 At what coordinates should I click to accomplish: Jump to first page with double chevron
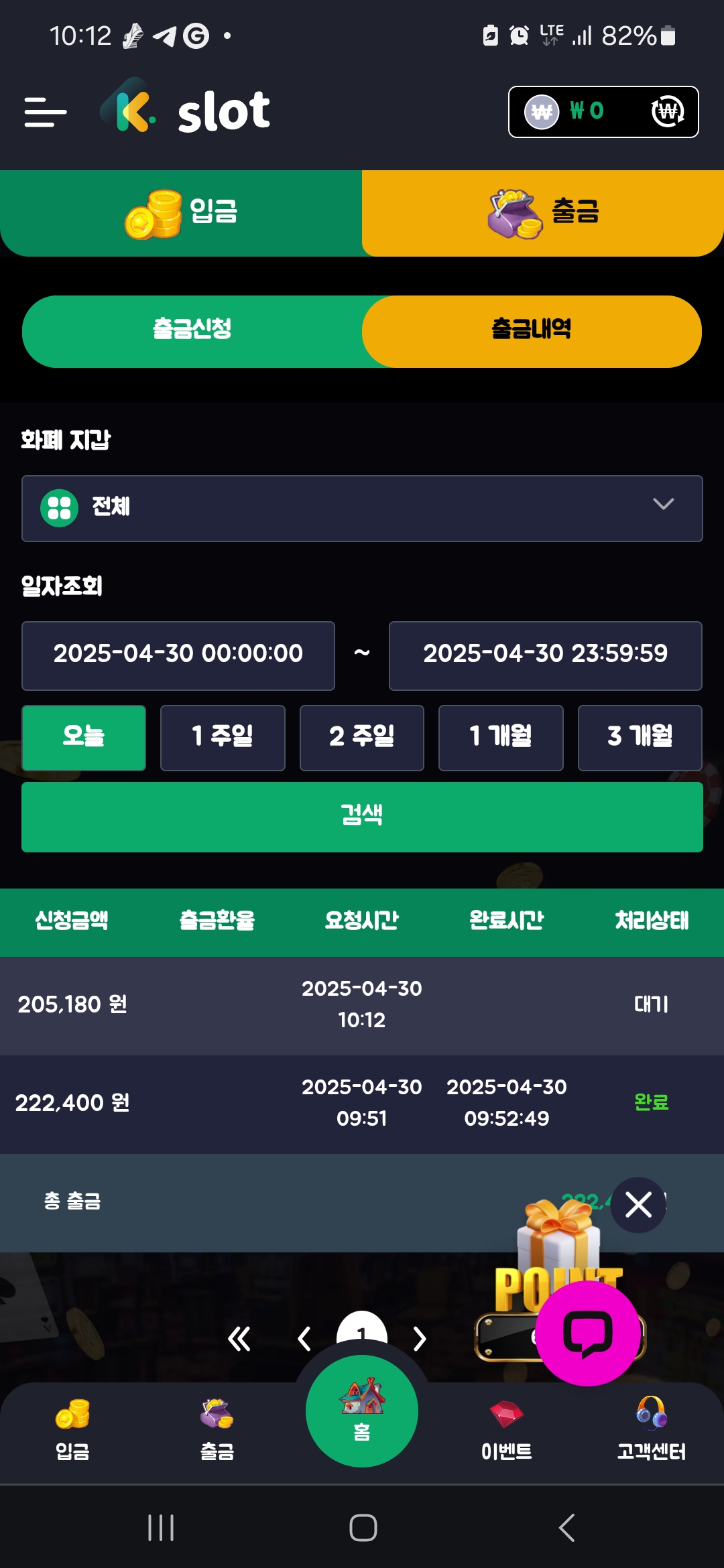tap(239, 1339)
